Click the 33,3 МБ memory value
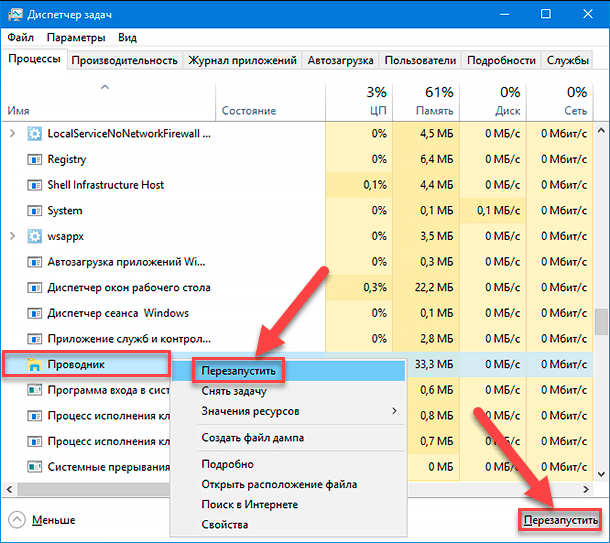Image resolution: width=610 pixels, height=543 pixels. coord(434,364)
